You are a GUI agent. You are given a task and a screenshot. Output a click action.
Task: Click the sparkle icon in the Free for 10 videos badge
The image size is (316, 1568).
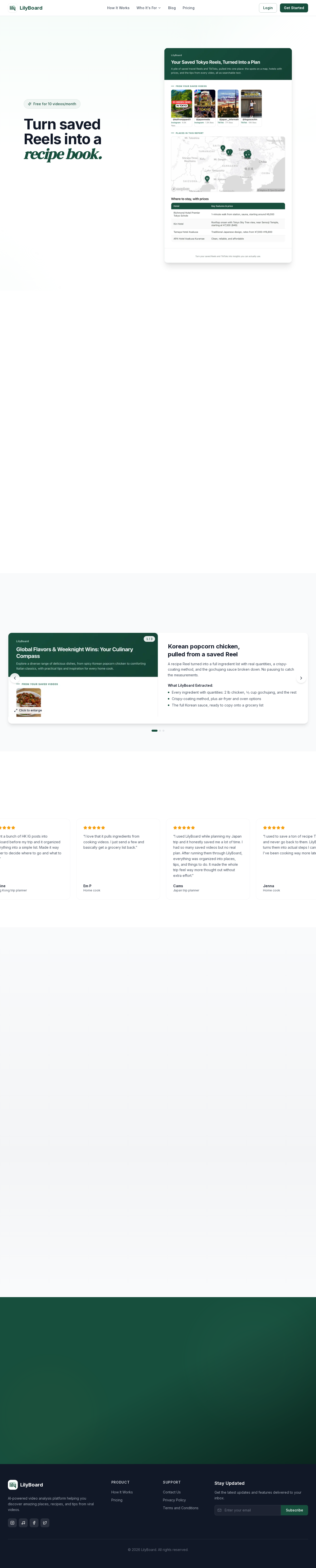[30, 104]
